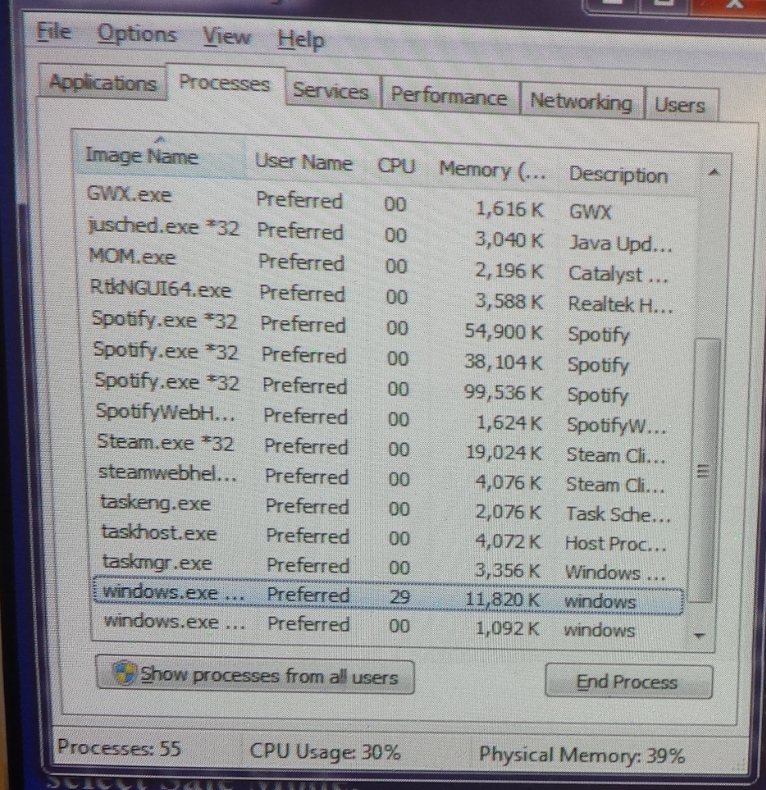Screen dimensions: 766x790
Task: Switch to the Applications tab
Action: point(102,82)
